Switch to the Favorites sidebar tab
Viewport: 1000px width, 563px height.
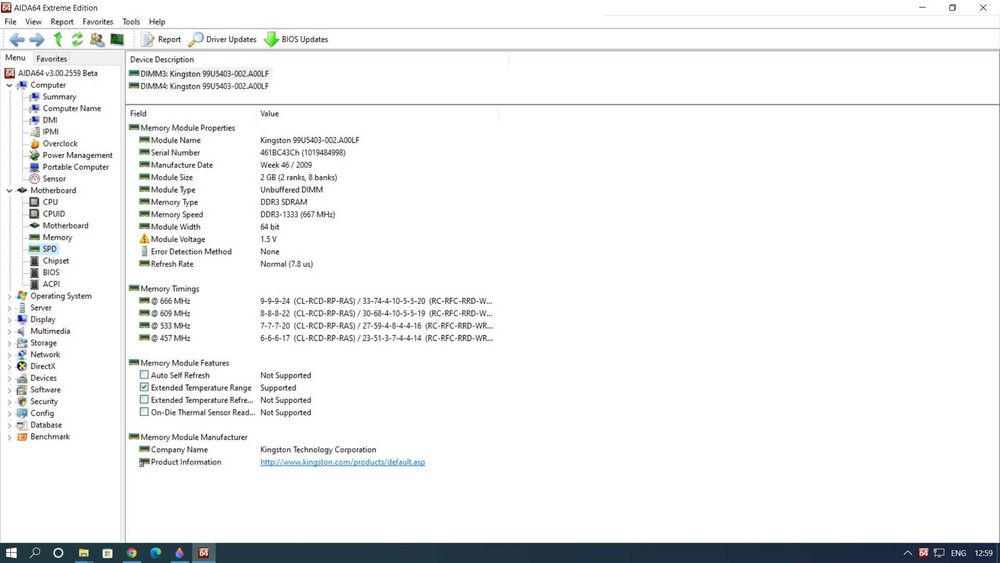pos(52,59)
